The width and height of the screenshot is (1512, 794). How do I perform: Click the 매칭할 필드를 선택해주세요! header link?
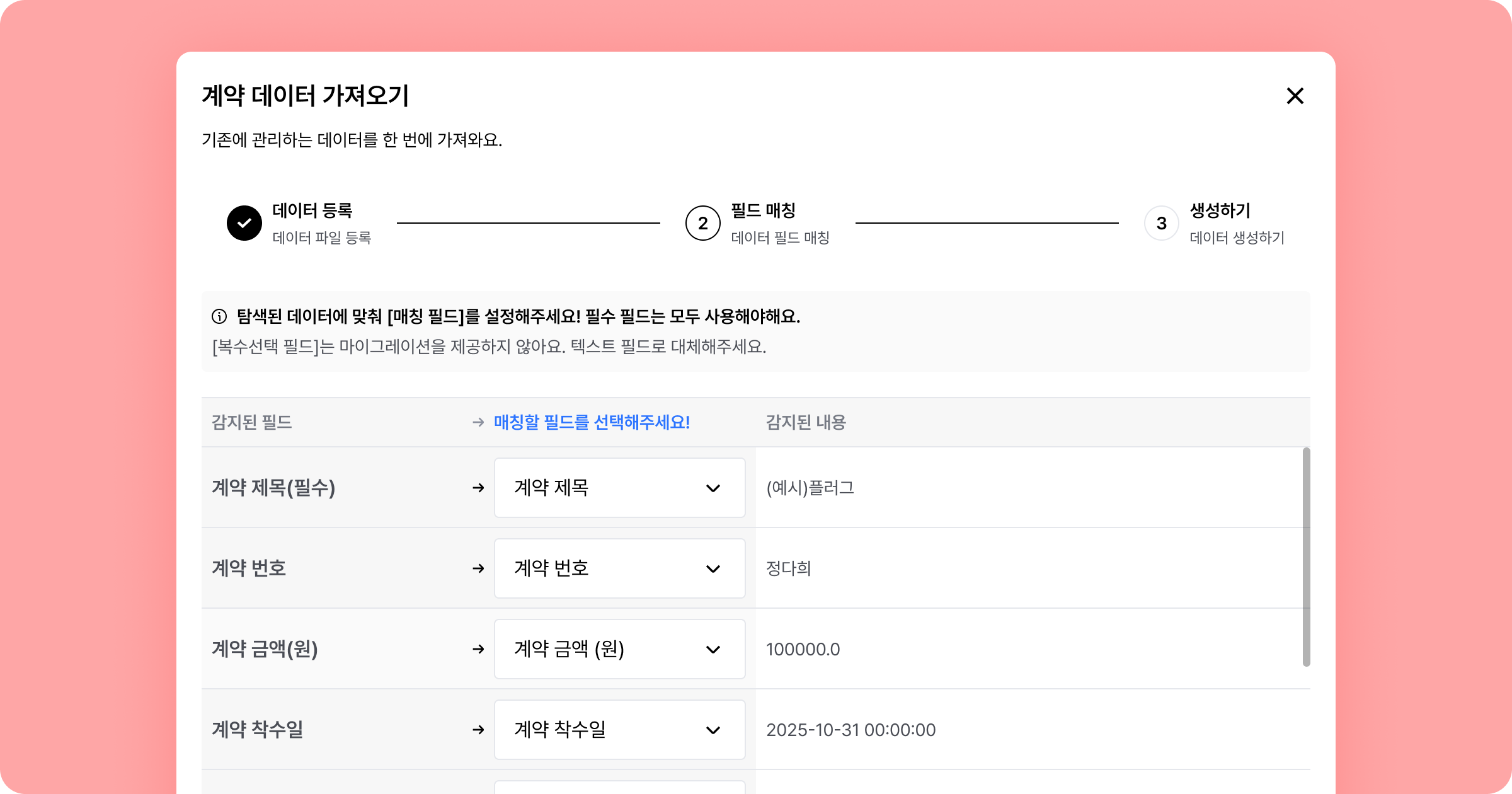(592, 422)
